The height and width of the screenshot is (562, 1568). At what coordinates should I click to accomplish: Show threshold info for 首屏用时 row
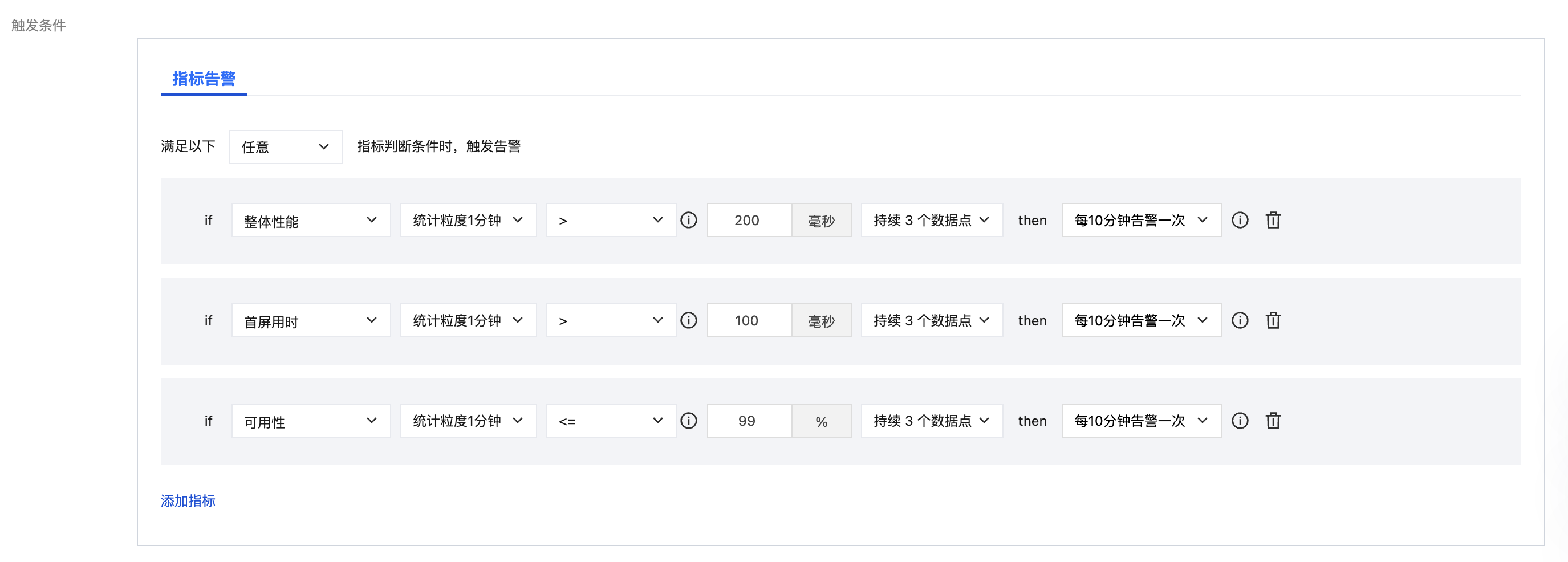(x=688, y=320)
